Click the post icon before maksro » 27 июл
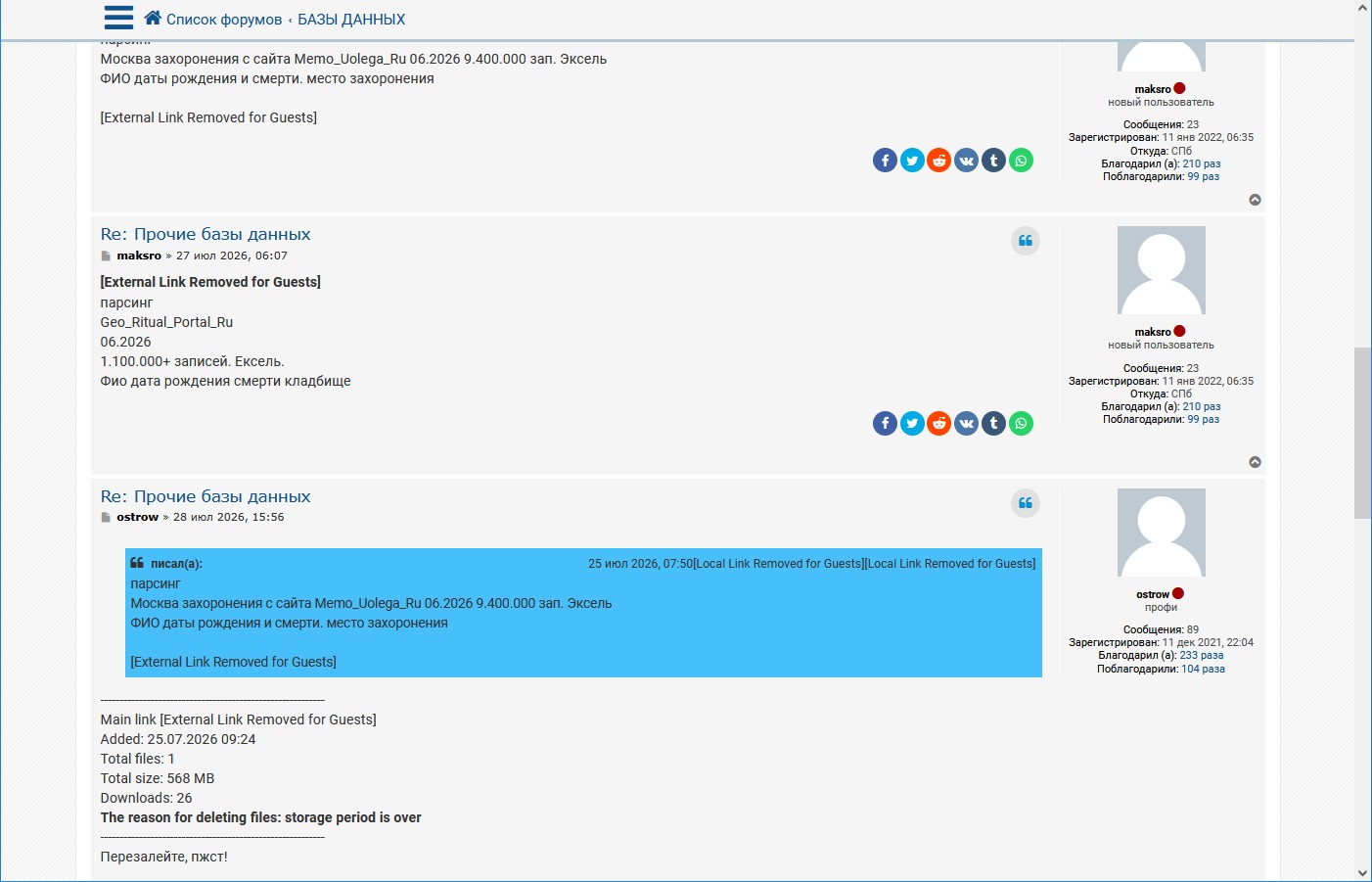 (106, 256)
